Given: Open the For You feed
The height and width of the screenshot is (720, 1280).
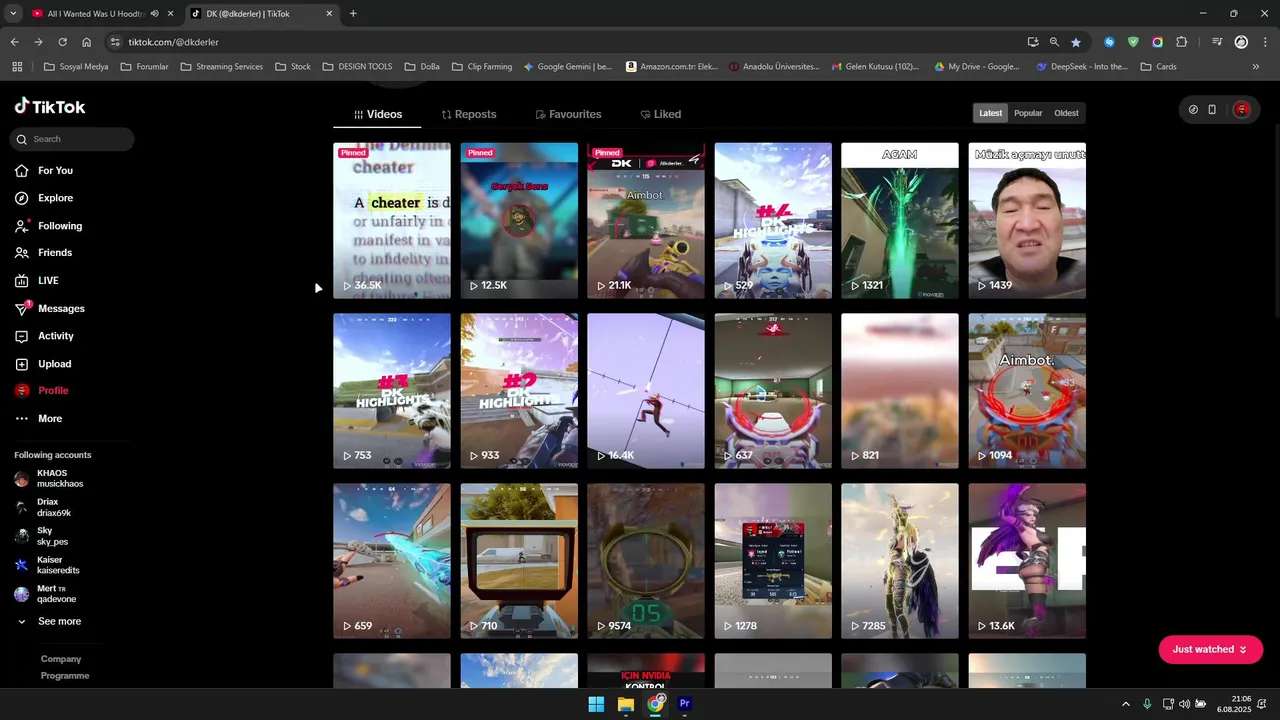Looking at the screenshot, I should 44,171.
